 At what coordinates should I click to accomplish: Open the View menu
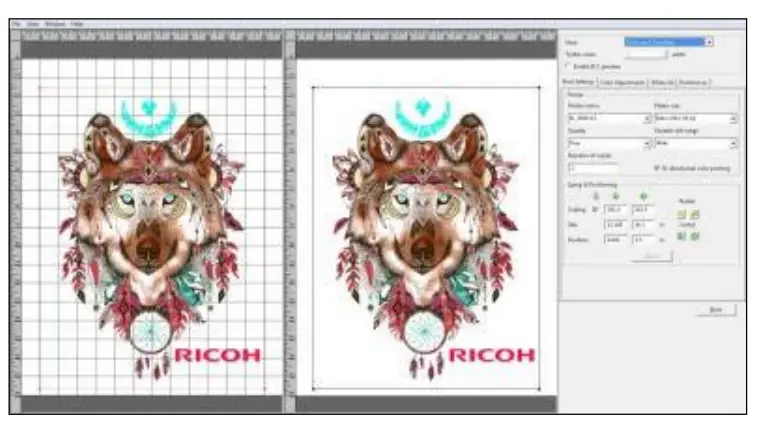click(x=33, y=24)
